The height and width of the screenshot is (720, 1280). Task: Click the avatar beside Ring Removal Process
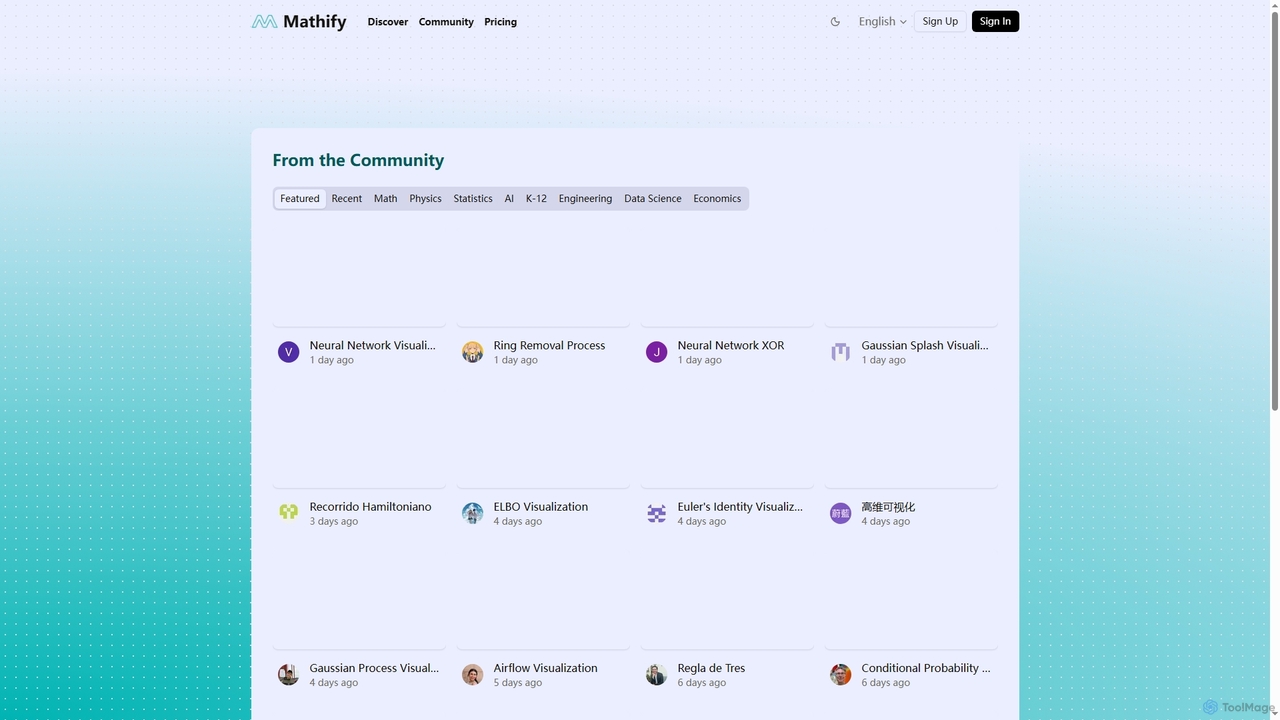point(472,352)
